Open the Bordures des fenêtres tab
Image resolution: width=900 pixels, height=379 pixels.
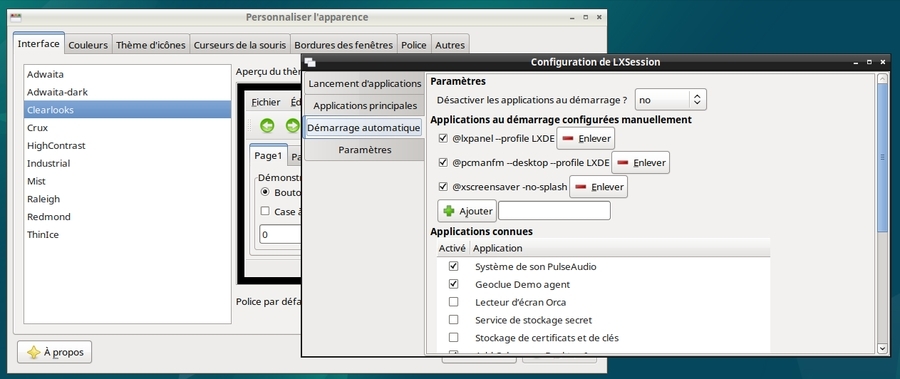pyautogui.click(x=344, y=45)
